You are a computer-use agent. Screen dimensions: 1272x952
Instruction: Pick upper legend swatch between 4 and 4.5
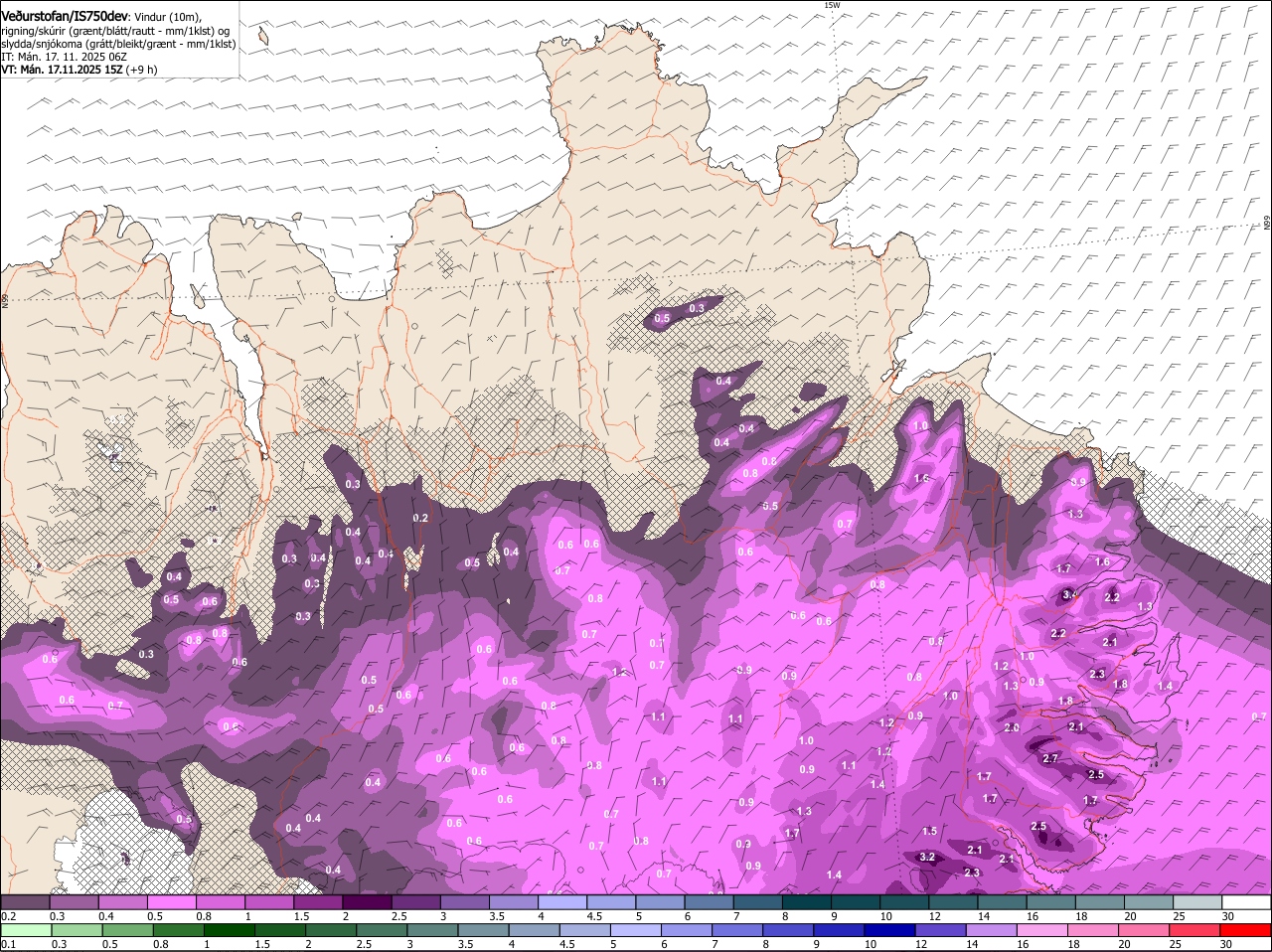coord(562,902)
